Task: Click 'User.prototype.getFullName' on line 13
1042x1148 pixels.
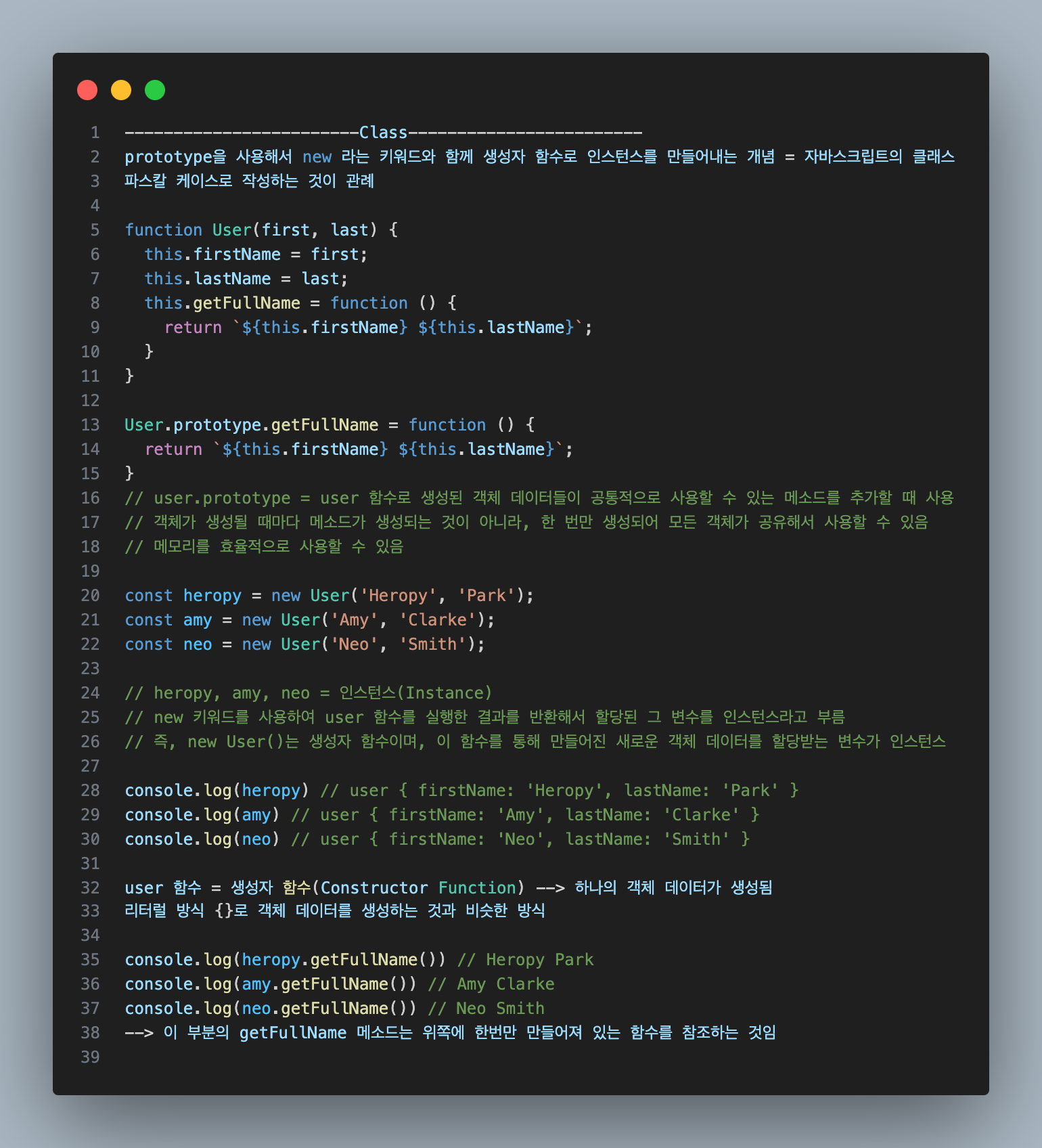Action: pyautogui.click(x=252, y=425)
